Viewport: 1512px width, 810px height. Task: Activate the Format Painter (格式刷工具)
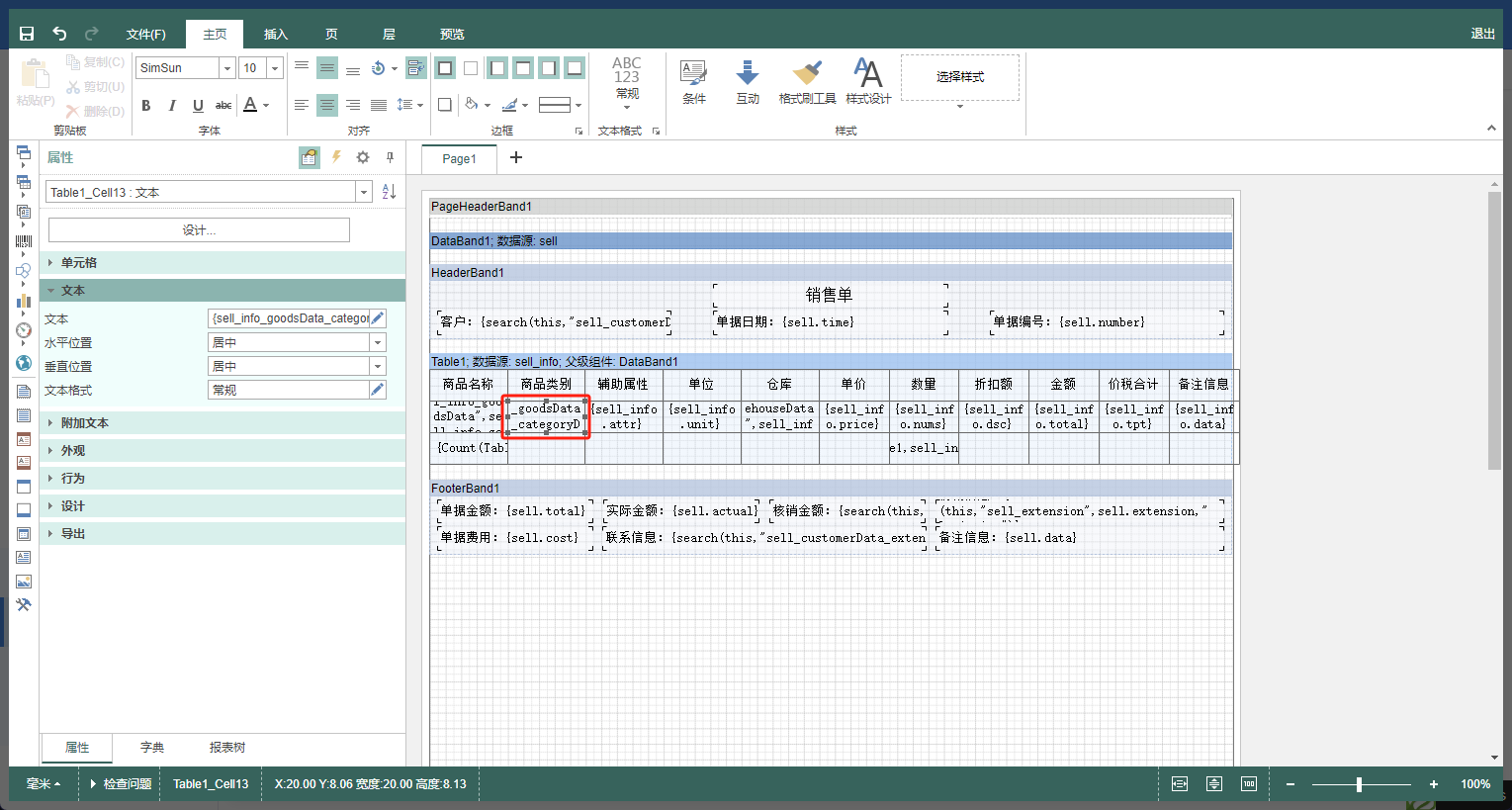click(x=807, y=81)
